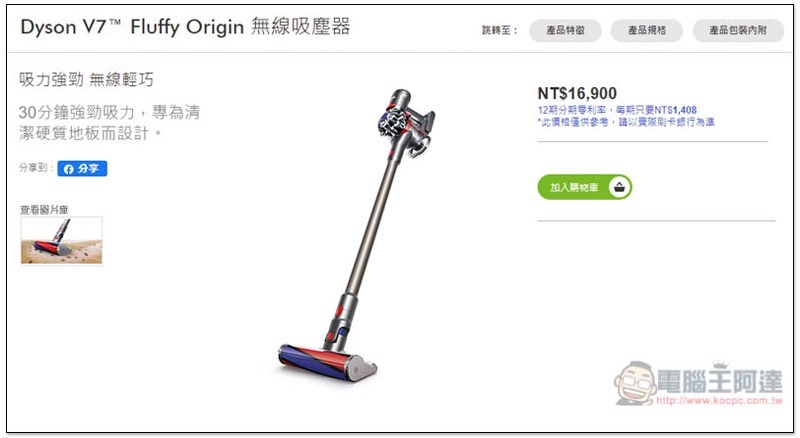Click the 此價格僅供參考 disclaimer line

tap(626, 121)
